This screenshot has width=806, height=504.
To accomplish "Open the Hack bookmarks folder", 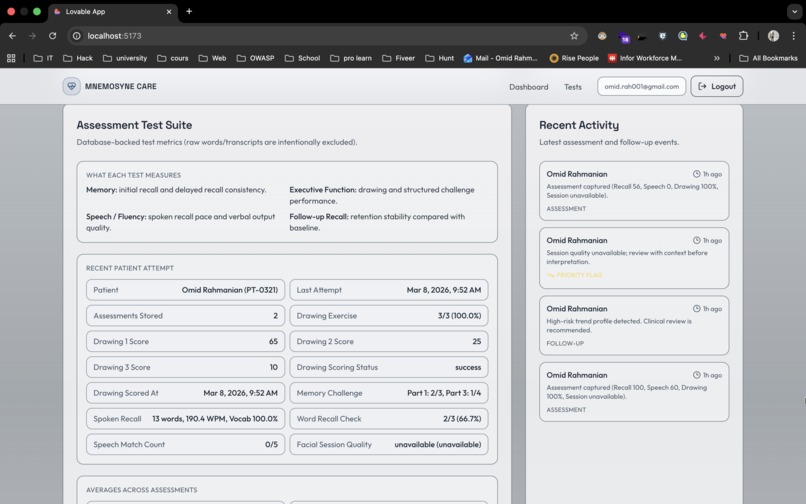I will (x=78, y=58).
